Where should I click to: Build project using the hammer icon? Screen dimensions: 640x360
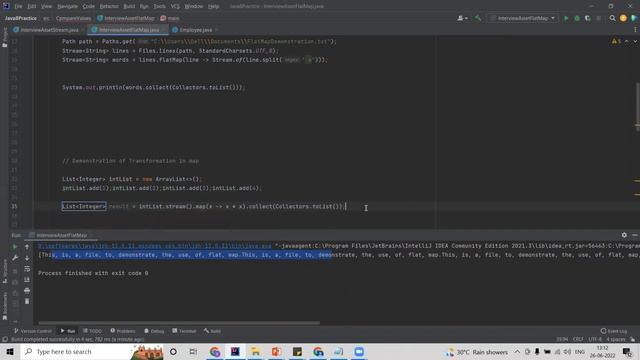[x=478, y=18]
